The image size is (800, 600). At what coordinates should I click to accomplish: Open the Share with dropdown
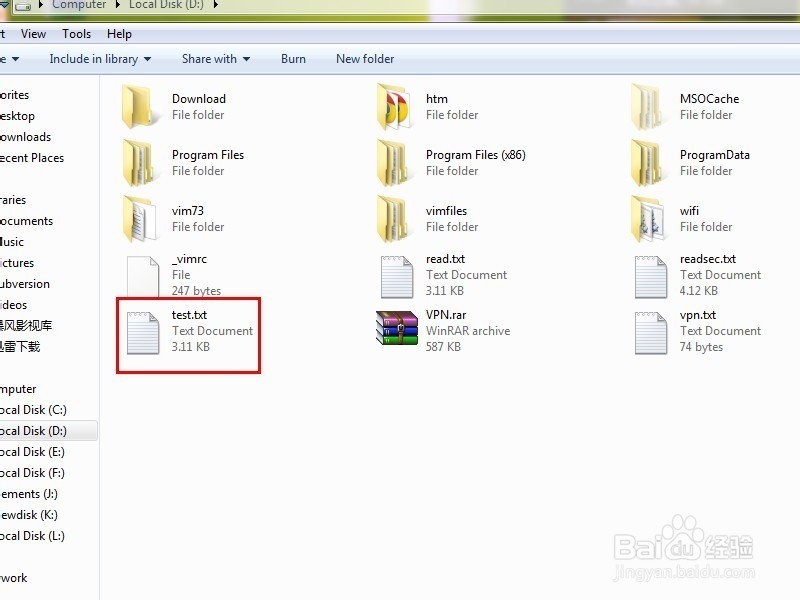point(216,59)
